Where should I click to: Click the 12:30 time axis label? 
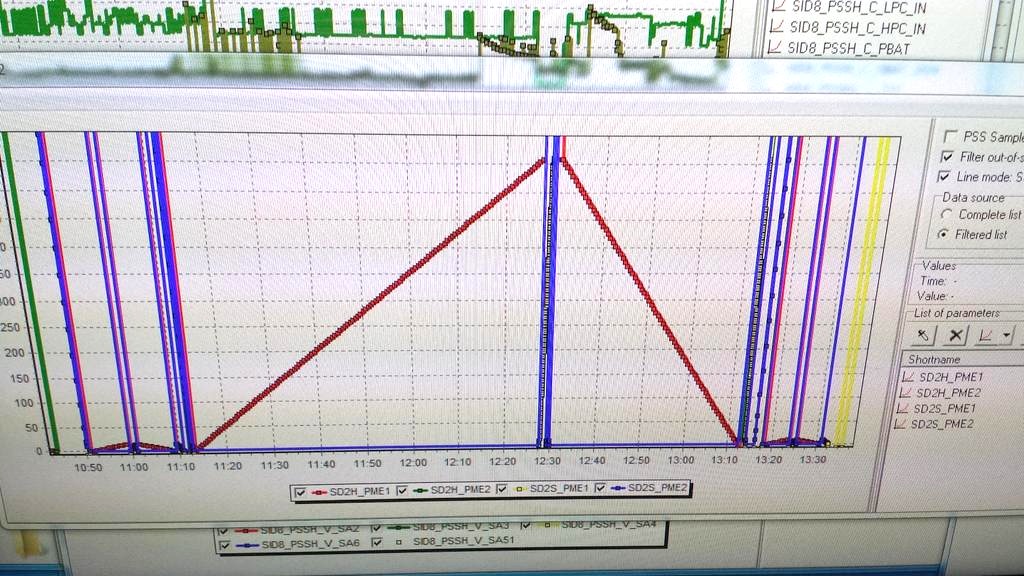[547, 461]
